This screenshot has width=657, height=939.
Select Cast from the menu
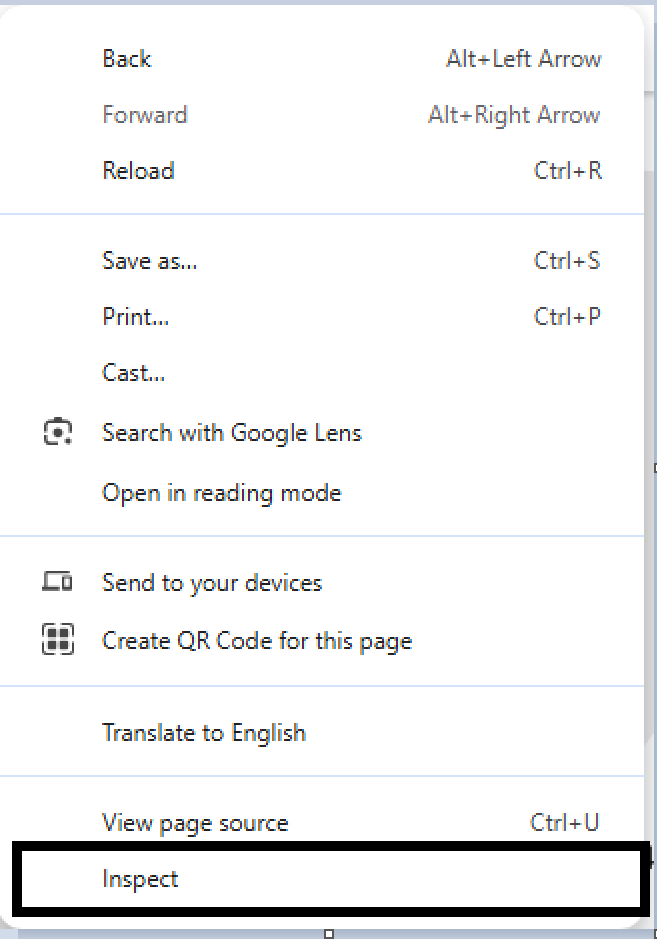click(x=132, y=372)
